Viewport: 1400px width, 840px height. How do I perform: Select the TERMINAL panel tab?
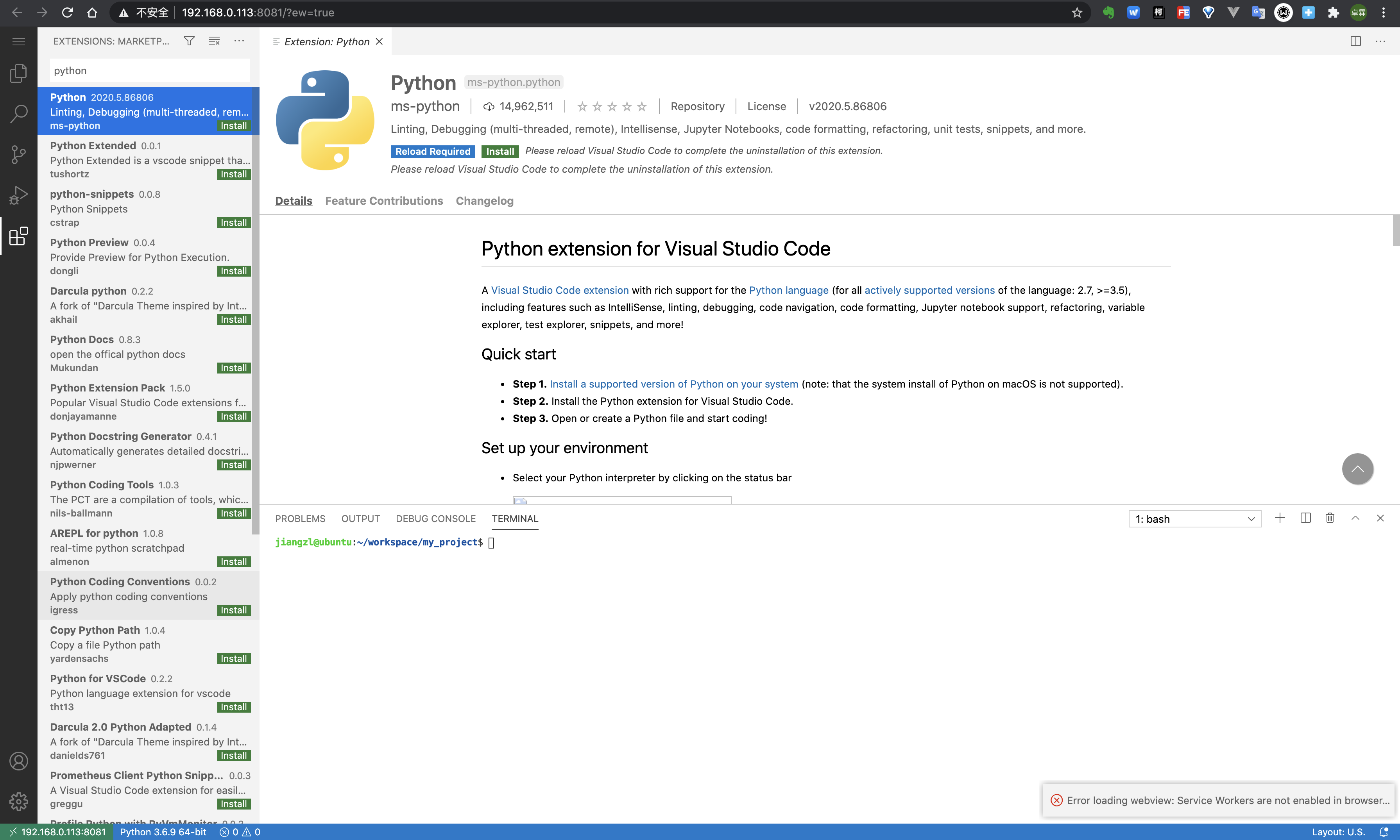pyautogui.click(x=515, y=518)
